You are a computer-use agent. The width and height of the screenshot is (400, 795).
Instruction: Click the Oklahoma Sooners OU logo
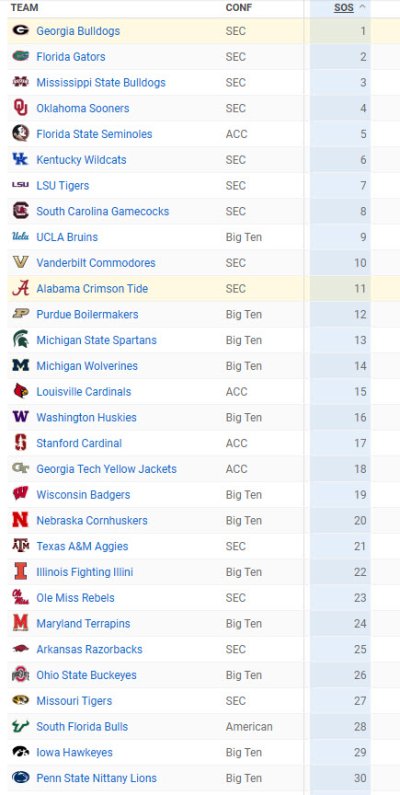(21, 108)
